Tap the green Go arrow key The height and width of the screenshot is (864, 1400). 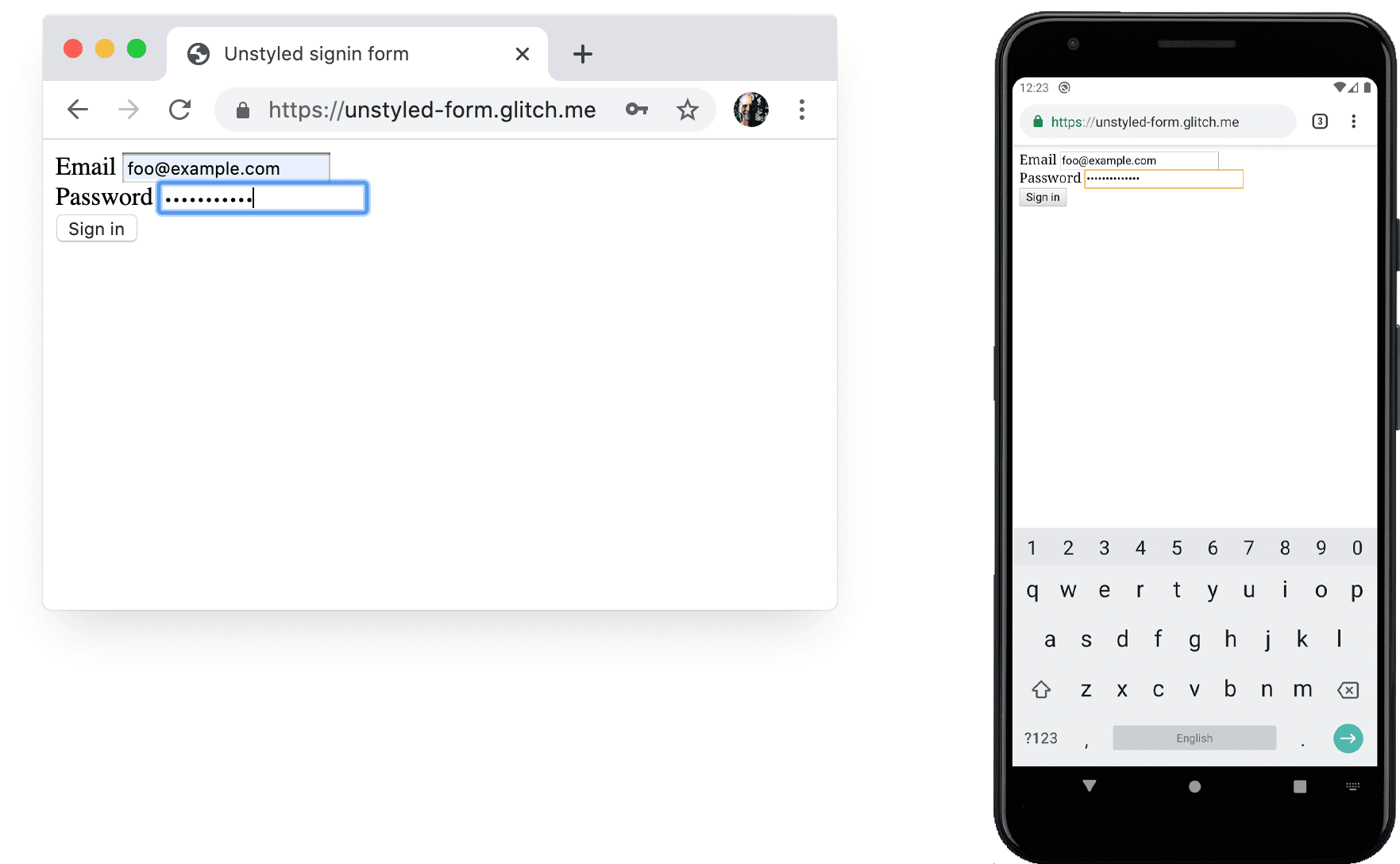[x=1348, y=738]
